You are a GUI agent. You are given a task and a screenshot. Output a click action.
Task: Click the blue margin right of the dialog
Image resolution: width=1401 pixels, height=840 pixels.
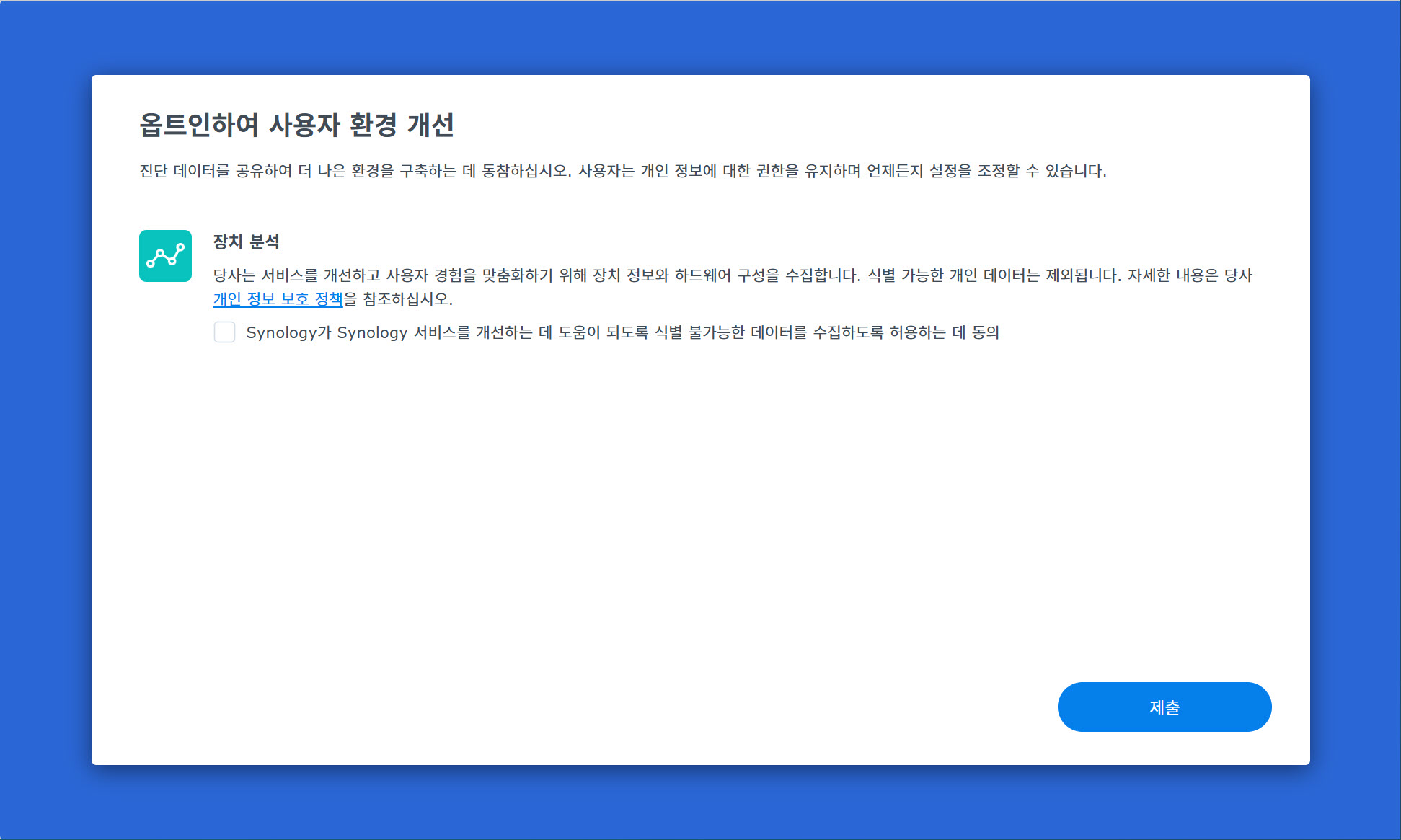click(x=1355, y=418)
